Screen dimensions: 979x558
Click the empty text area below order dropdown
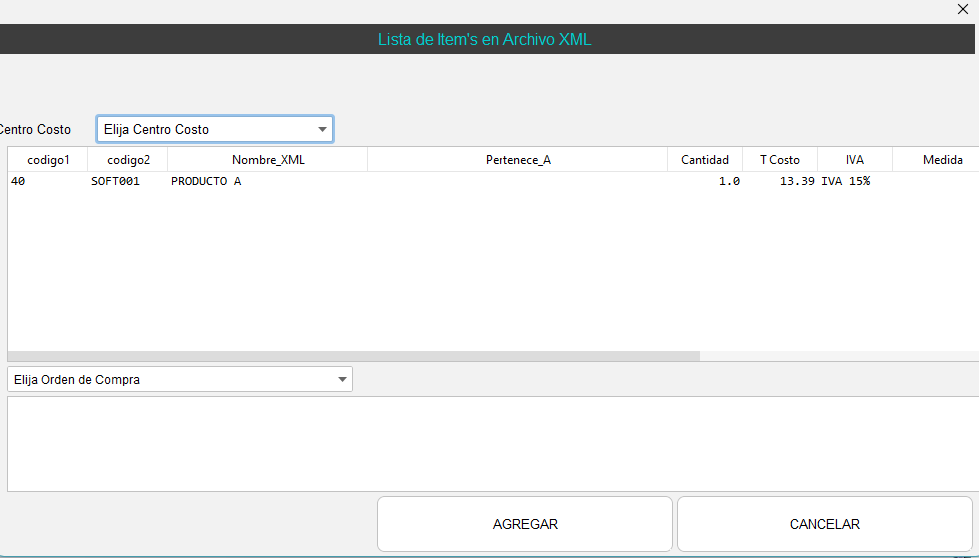pos(490,443)
